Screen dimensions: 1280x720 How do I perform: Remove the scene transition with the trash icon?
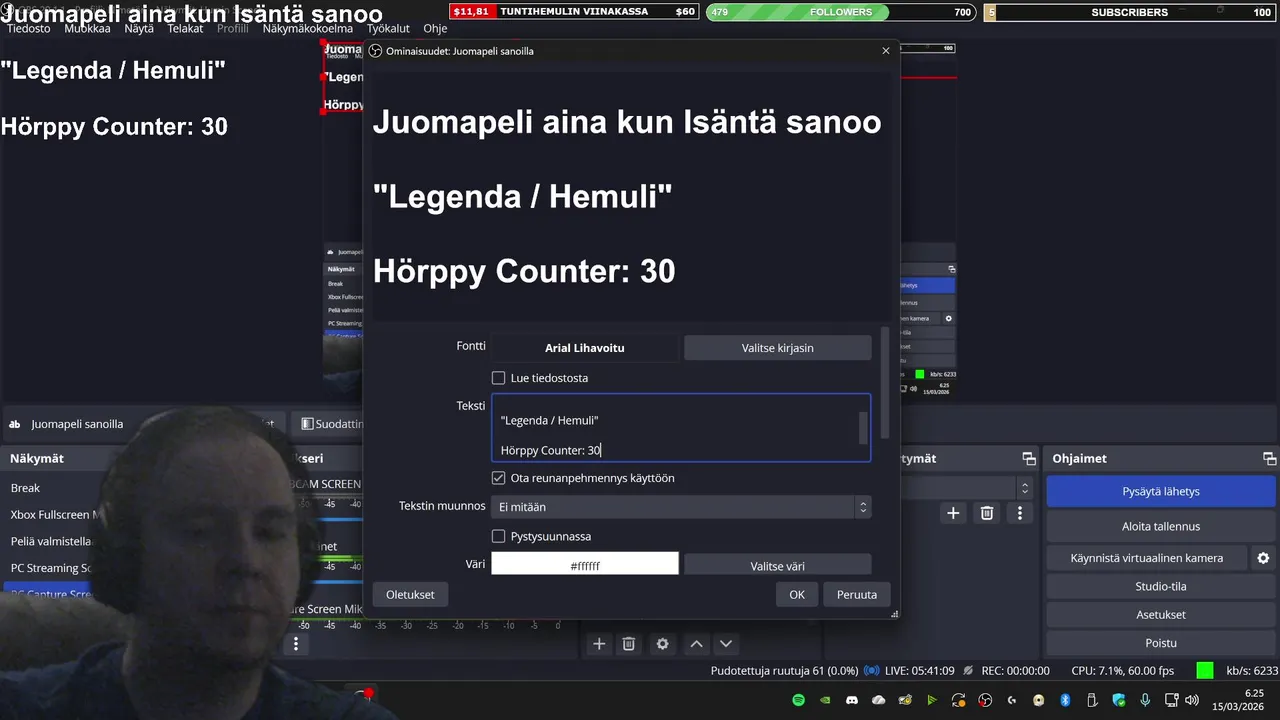[987, 513]
